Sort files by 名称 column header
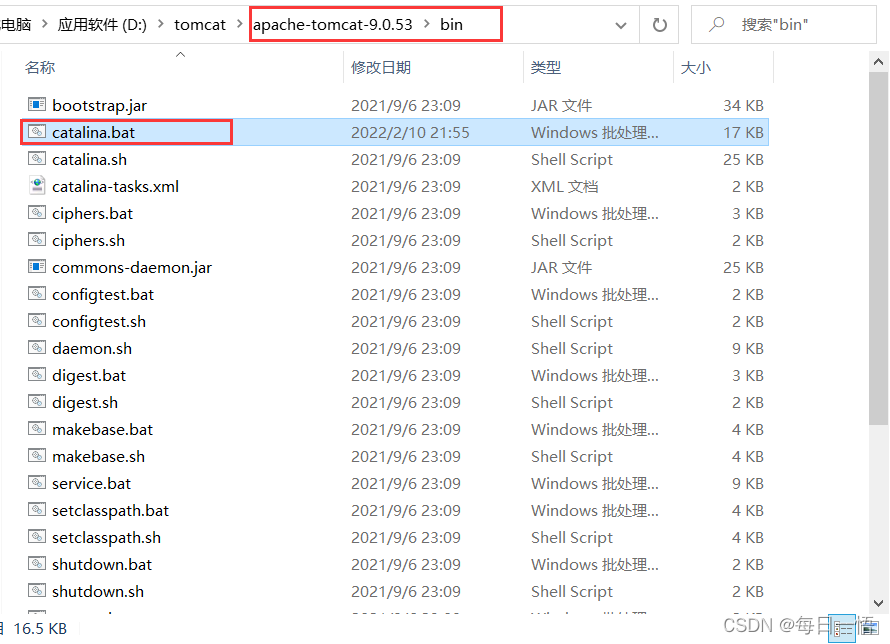The width and height of the screenshot is (890, 644). click(x=40, y=68)
